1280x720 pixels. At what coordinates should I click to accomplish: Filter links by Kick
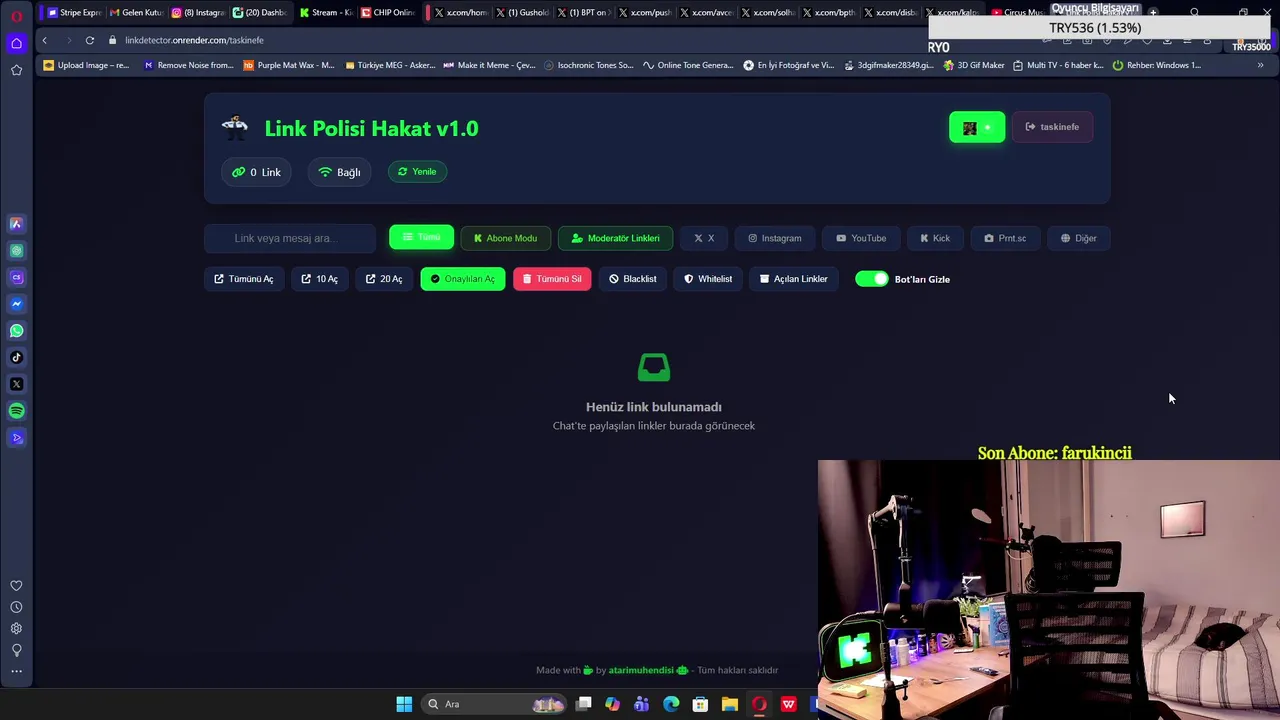pos(935,238)
